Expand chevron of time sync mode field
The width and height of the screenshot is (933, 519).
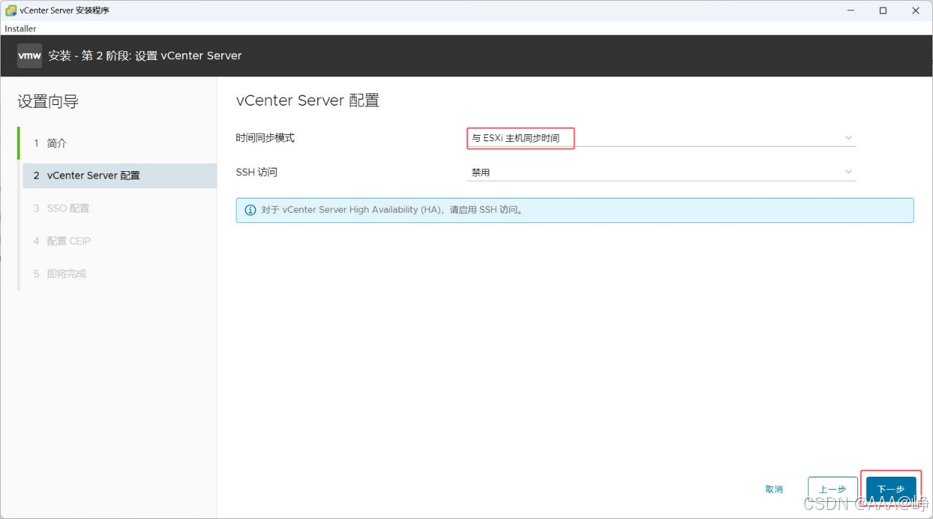[x=849, y=138]
